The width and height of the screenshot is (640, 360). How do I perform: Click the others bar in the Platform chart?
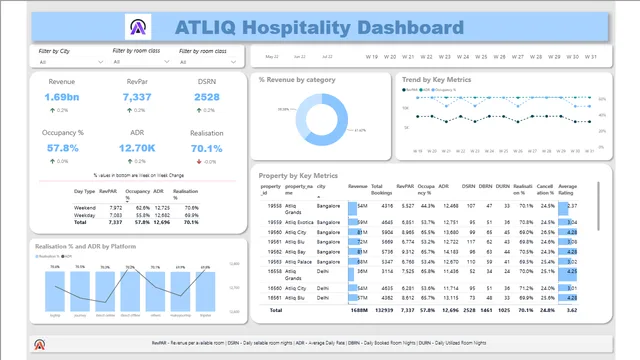pos(155,291)
